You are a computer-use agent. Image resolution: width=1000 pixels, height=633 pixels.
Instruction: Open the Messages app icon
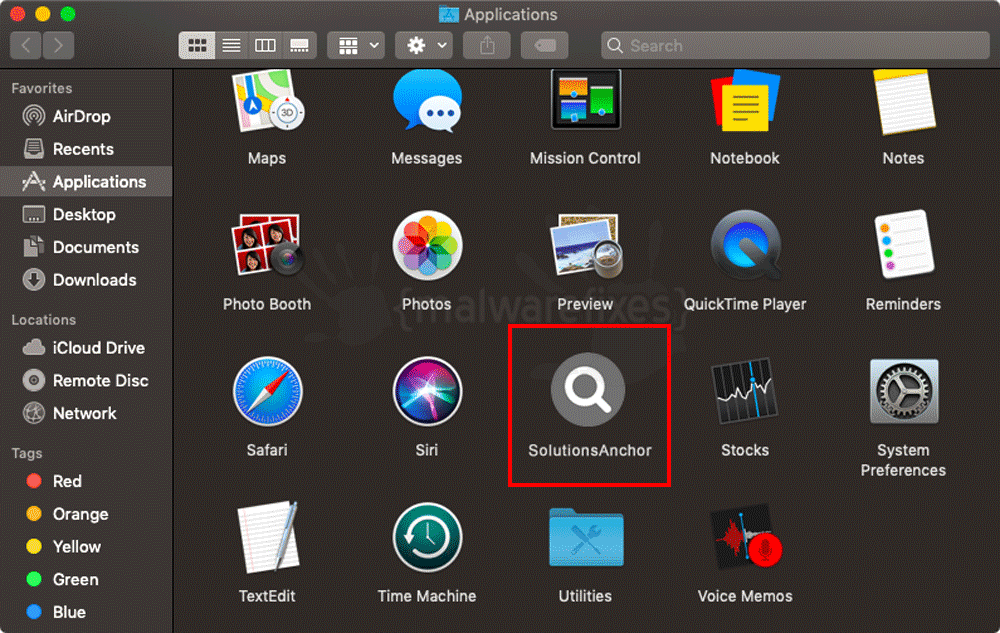[x=427, y=101]
